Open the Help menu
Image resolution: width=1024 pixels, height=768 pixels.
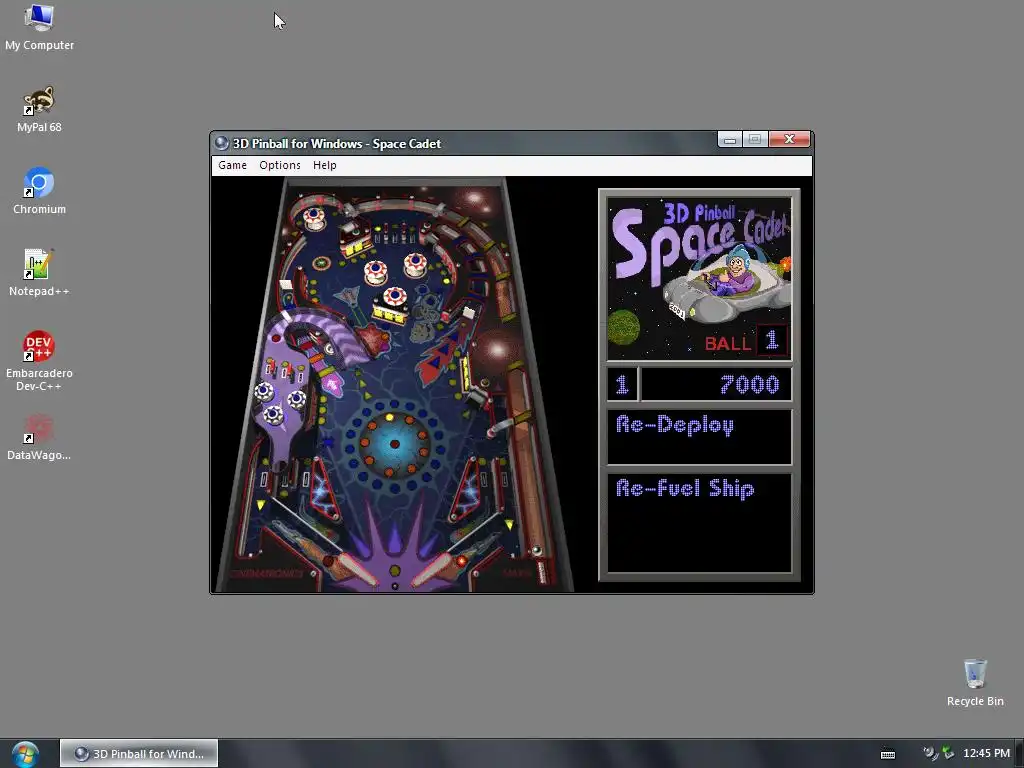[325, 165]
